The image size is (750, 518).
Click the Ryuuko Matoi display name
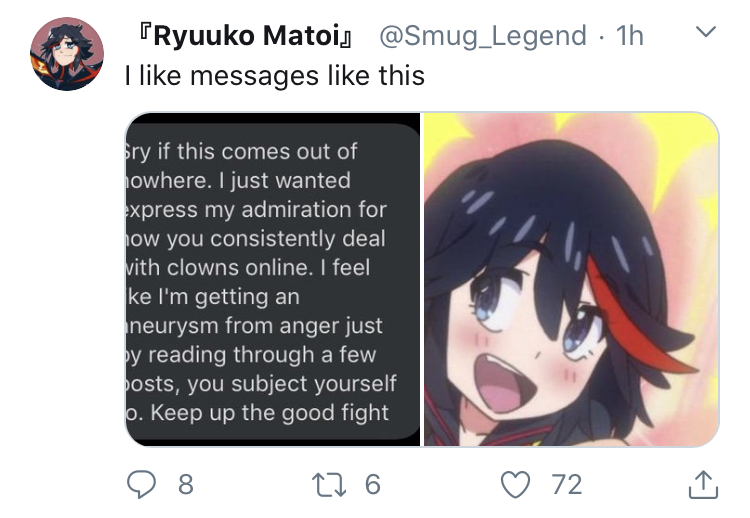pos(245,36)
